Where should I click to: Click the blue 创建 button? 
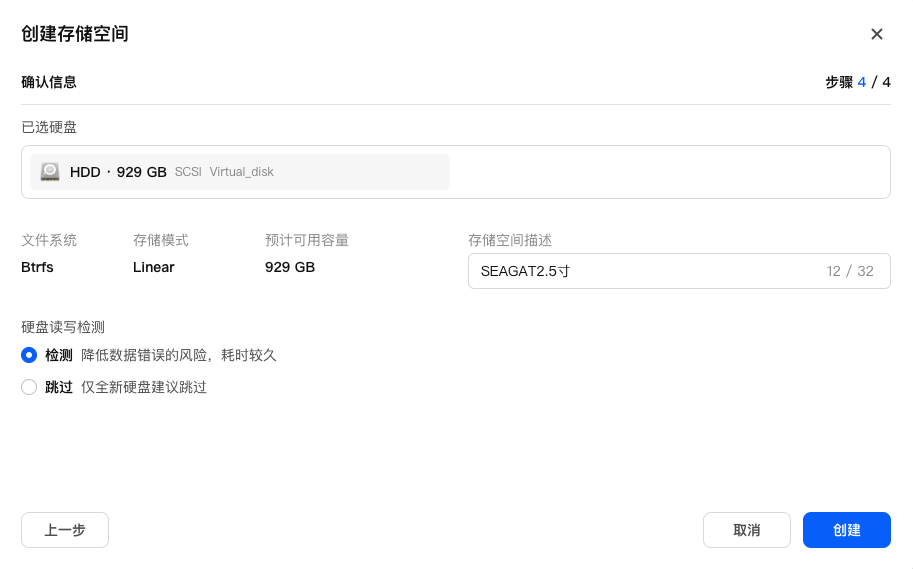click(x=846, y=530)
